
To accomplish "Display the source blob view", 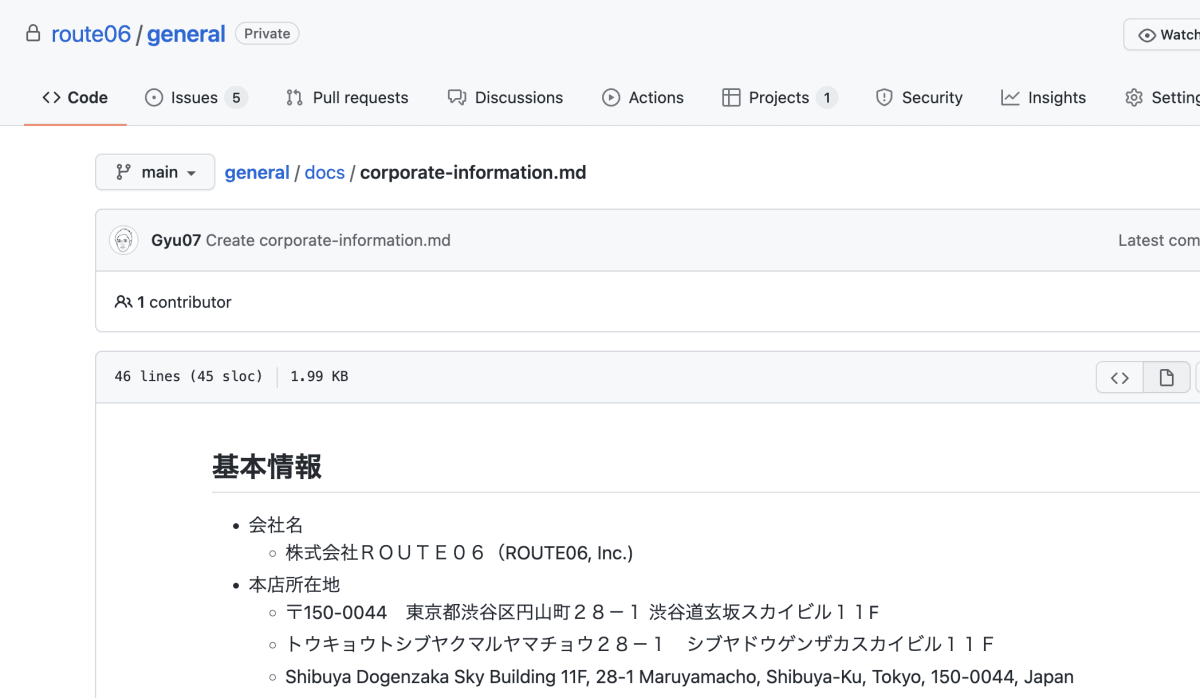I will [1120, 377].
